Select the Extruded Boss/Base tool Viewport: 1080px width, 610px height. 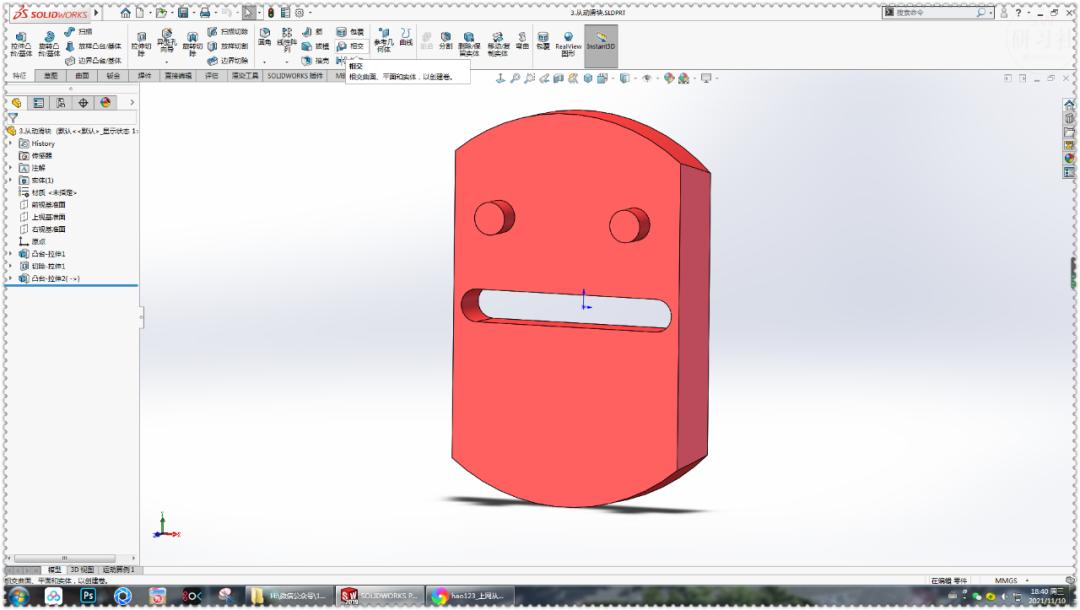[20, 38]
